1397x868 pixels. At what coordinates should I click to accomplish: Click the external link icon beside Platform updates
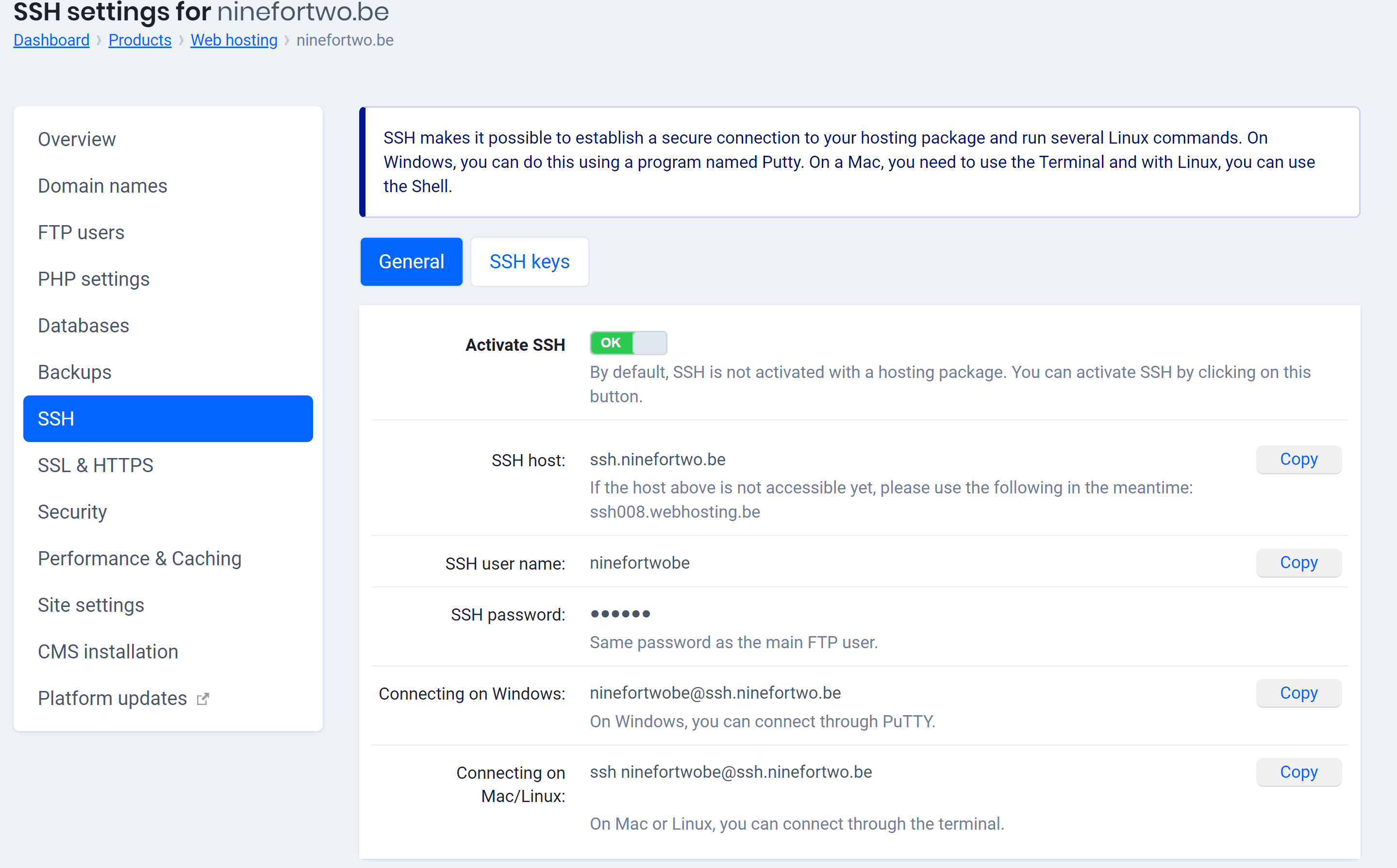pyautogui.click(x=203, y=699)
